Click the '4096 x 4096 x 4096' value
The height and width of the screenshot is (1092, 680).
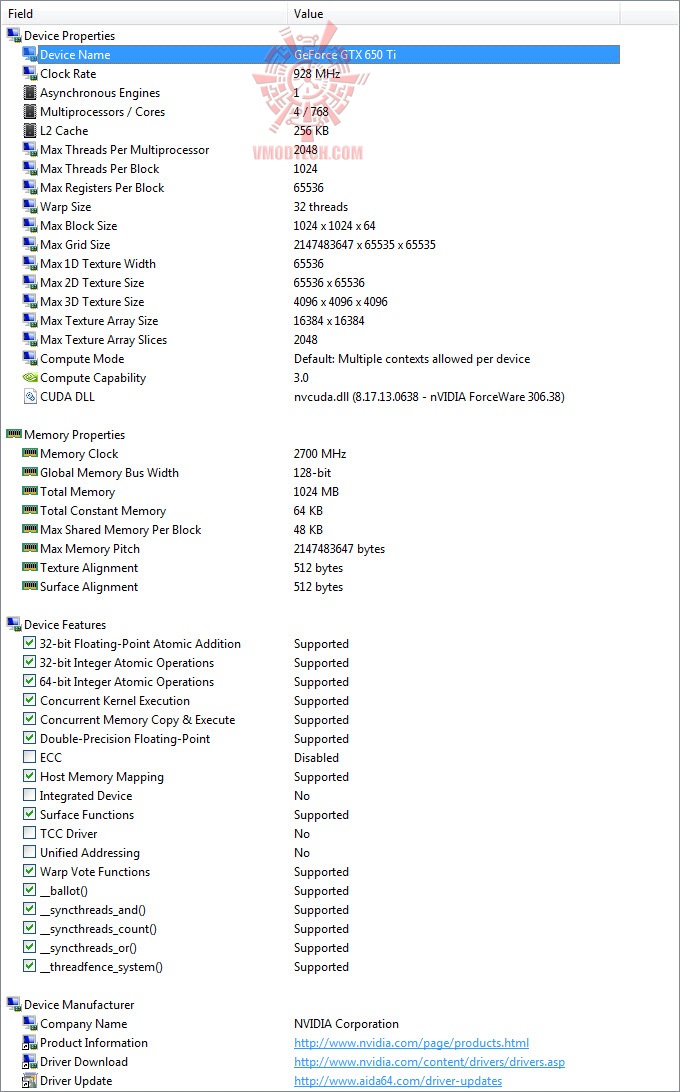pyautogui.click(x=341, y=302)
